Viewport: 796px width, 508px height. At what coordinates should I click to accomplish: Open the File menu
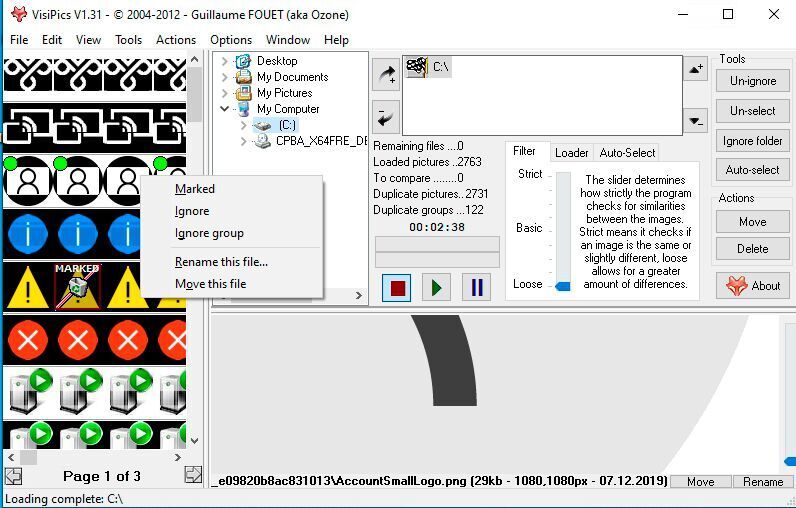19,40
